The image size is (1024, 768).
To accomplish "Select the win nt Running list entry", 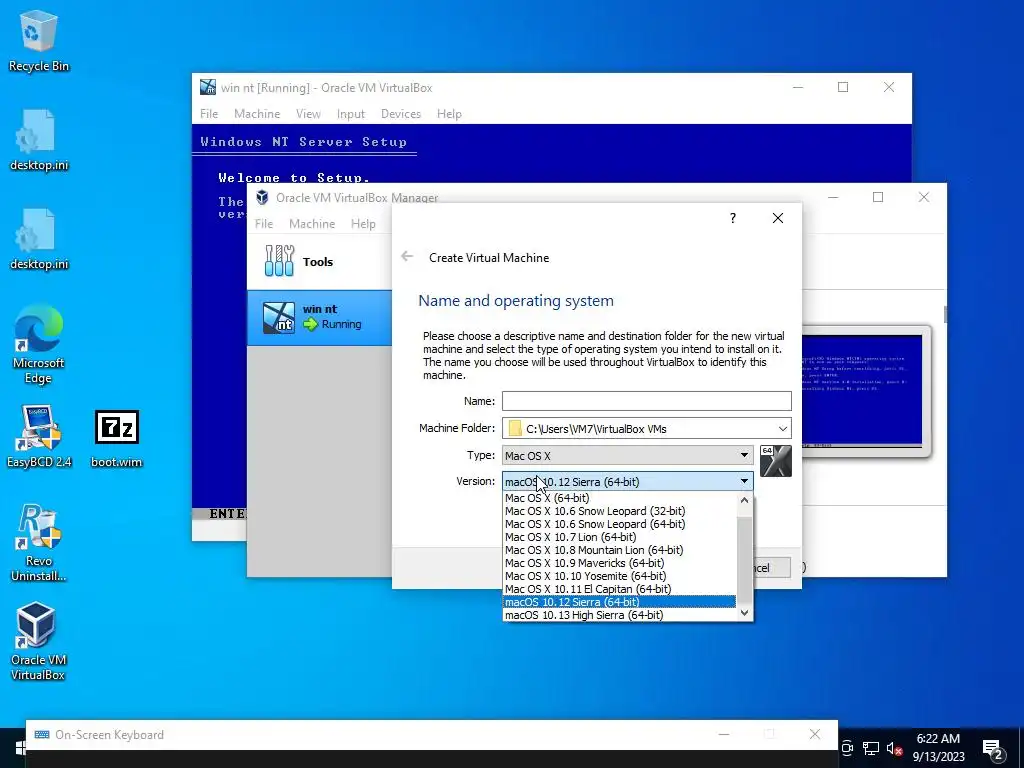I will 319,317.
